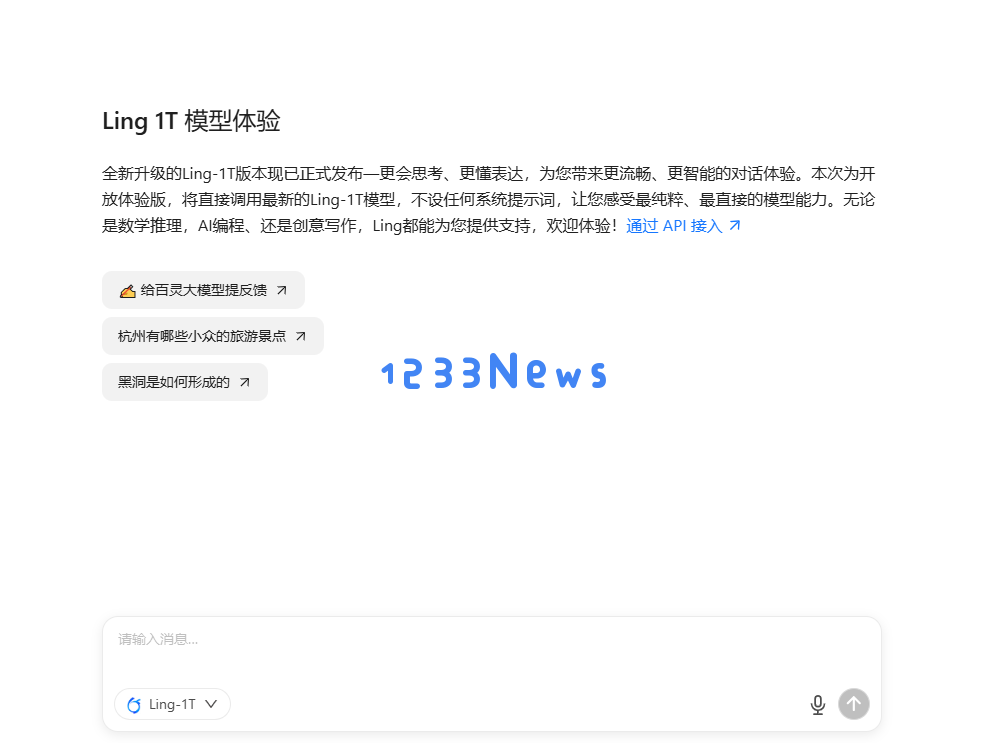Click the pencil emoji in the feedback chip

(128, 291)
